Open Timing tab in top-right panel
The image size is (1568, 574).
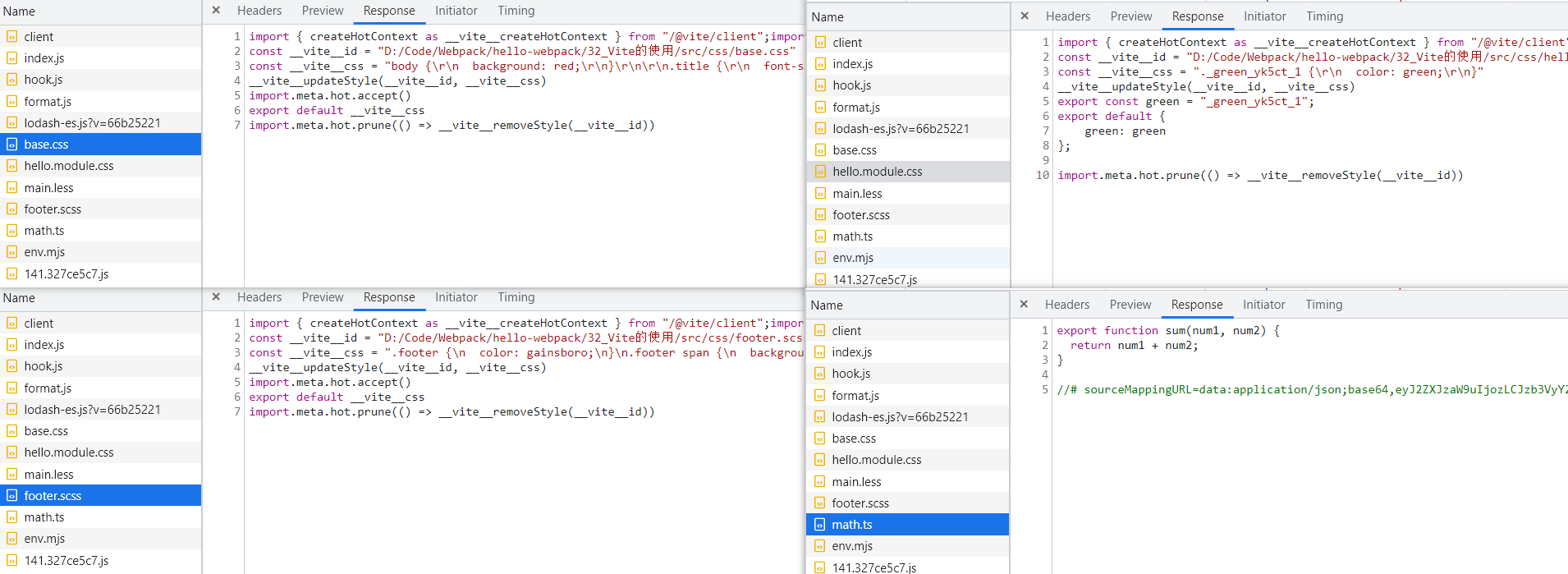[1325, 16]
